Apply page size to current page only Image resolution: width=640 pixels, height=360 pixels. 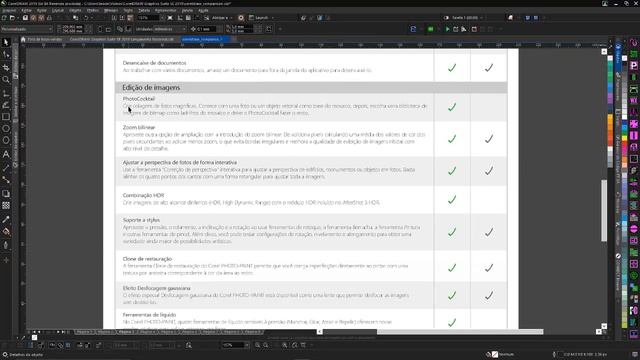(128, 29)
